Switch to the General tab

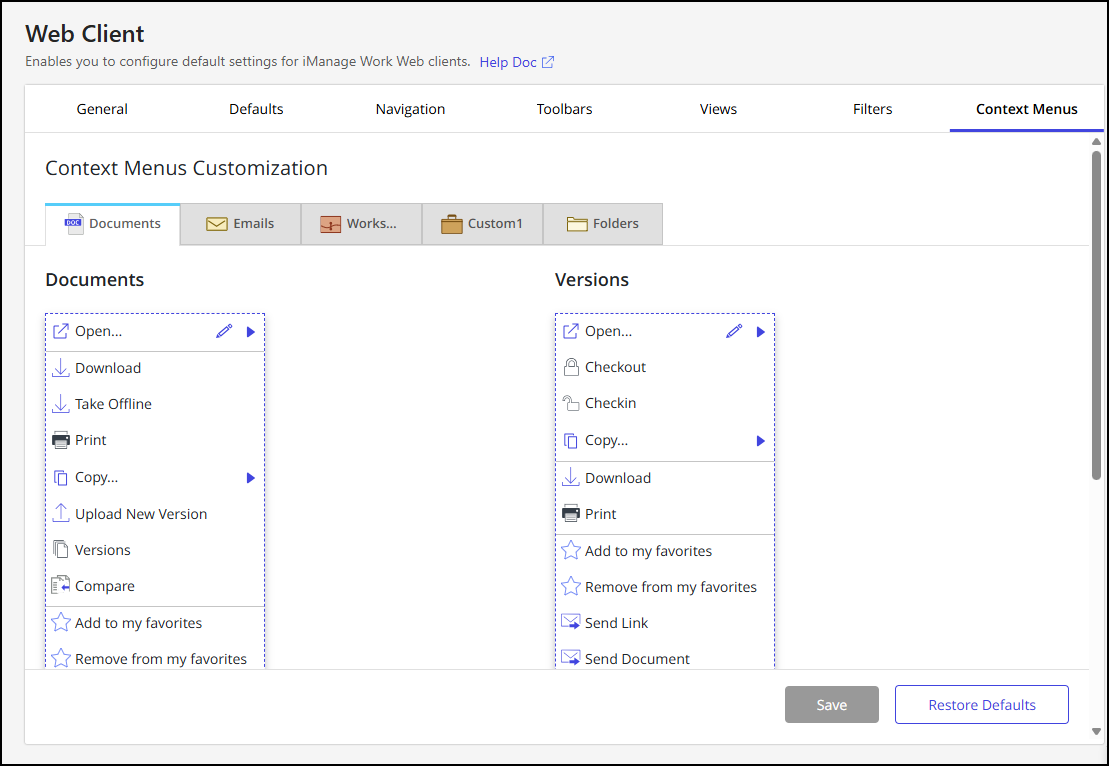coord(102,109)
